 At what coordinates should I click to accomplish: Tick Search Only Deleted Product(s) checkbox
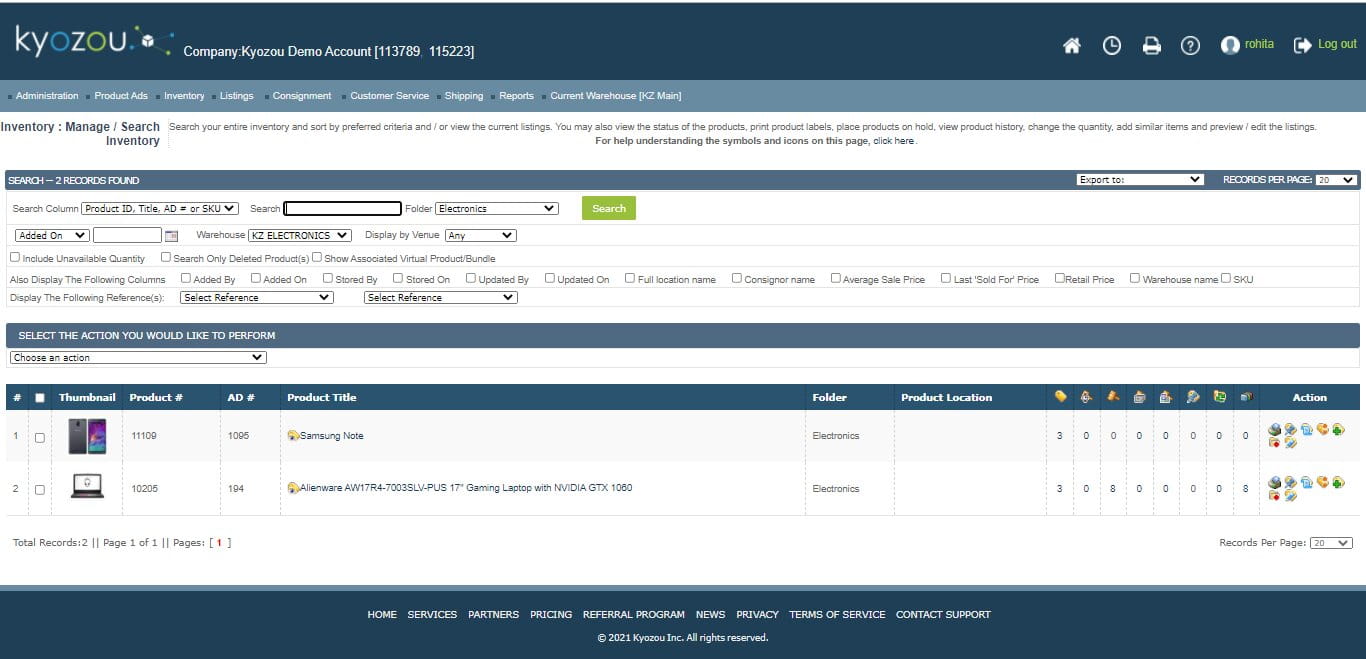[166, 257]
